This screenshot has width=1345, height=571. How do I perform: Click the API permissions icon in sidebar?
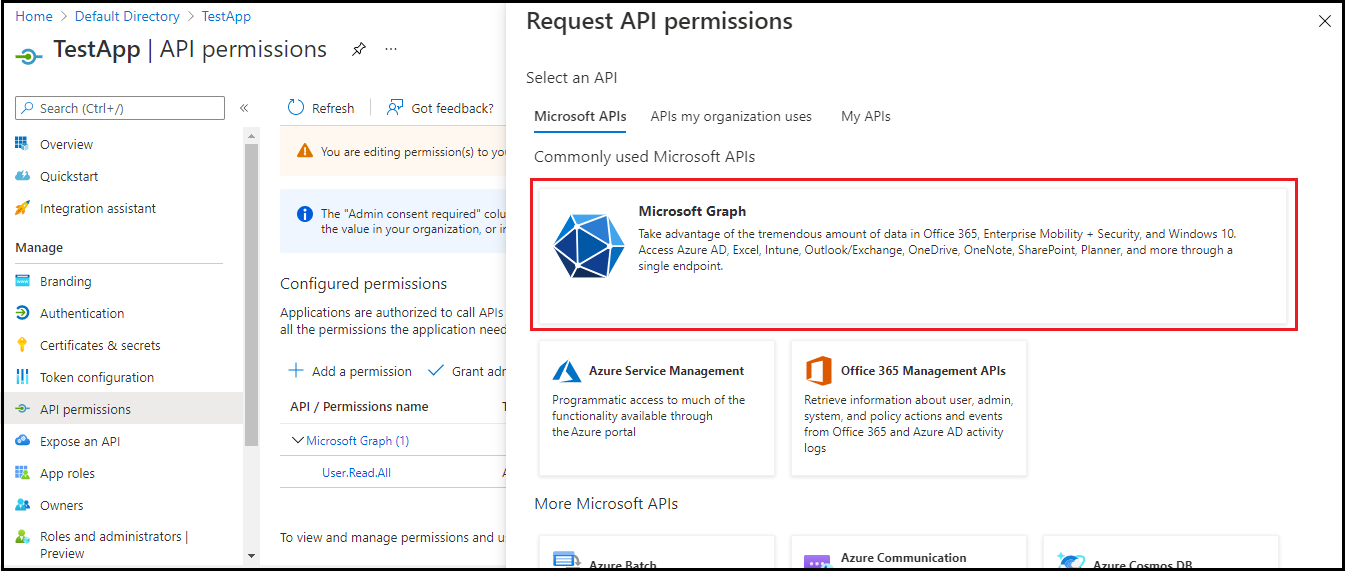tap(22, 409)
